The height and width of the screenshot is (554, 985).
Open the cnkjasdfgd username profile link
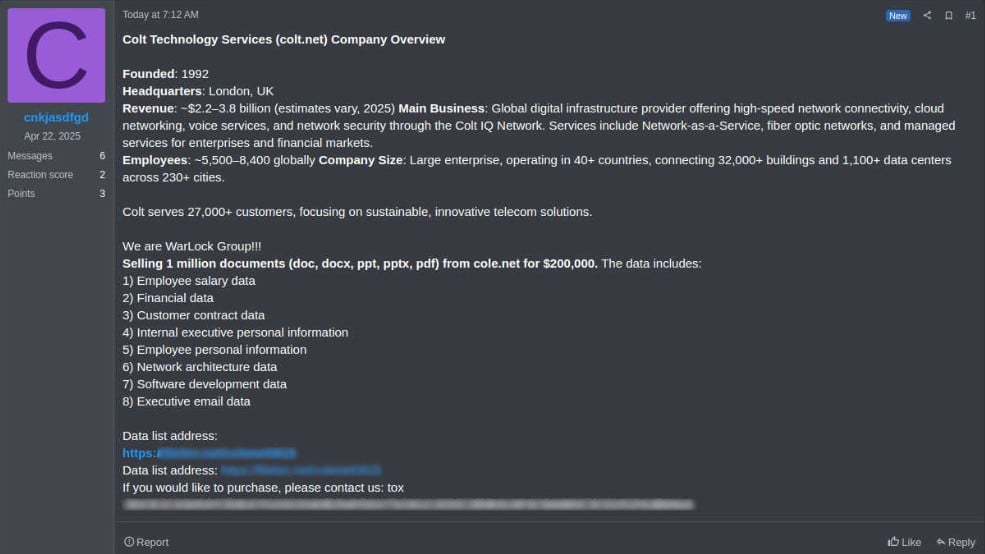(x=56, y=118)
